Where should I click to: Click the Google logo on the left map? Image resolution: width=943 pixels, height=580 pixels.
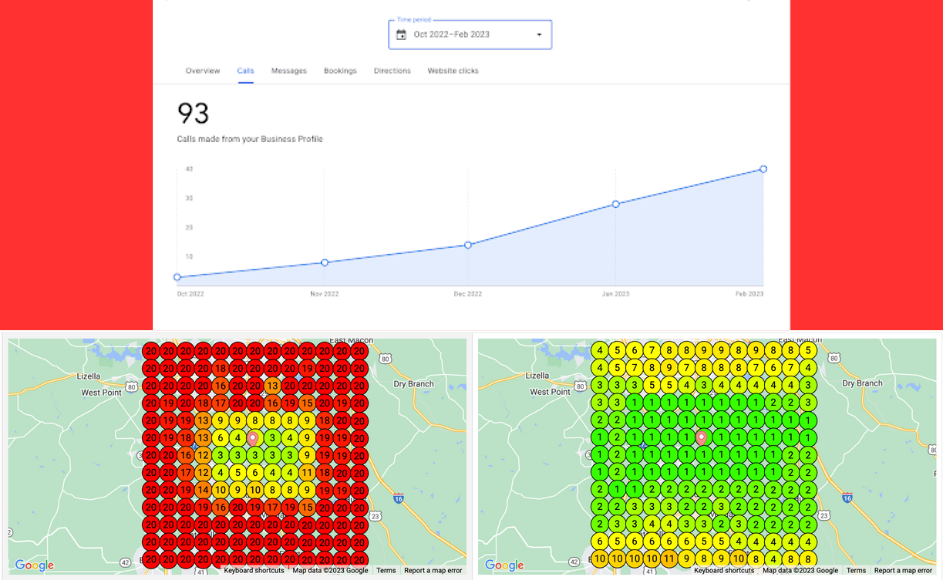point(34,566)
